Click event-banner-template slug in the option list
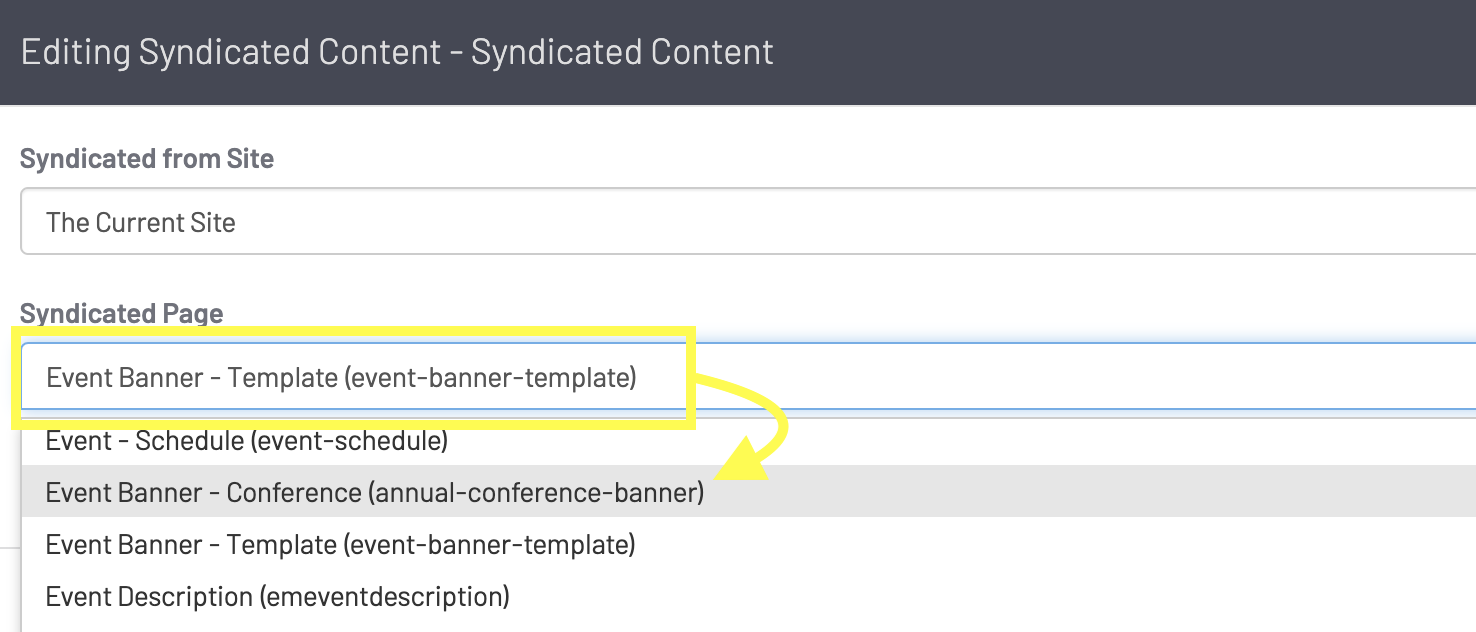The width and height of the screenshot is (1476, 632). (x=490, y=545)
